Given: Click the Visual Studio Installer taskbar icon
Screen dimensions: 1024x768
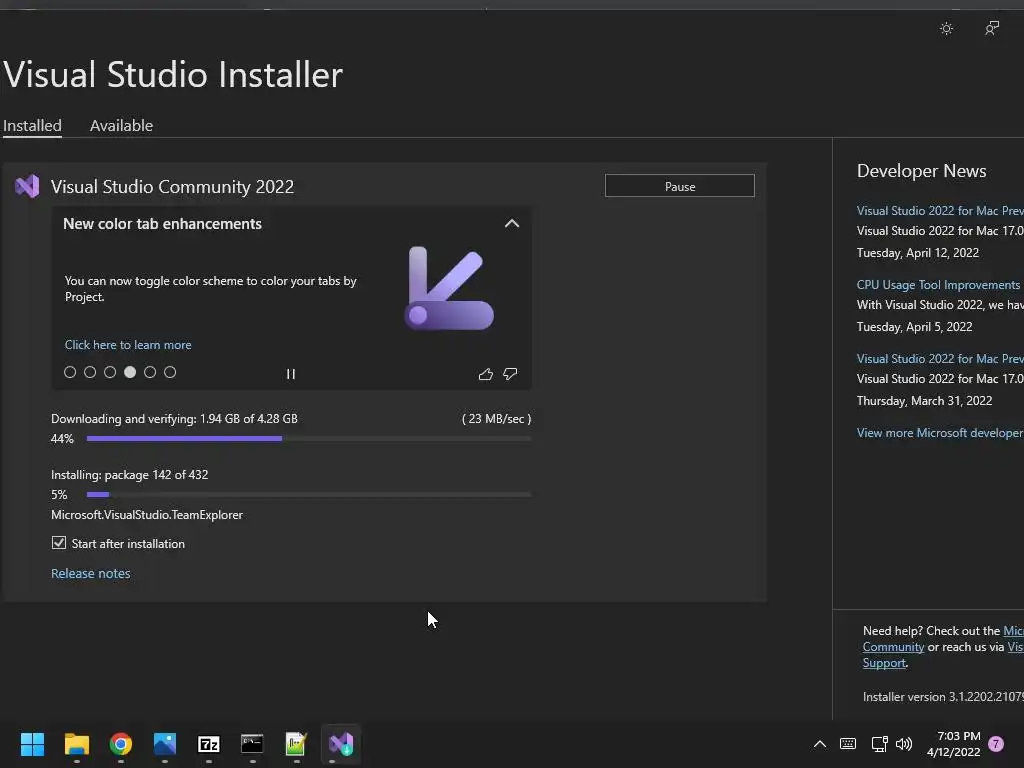Looking at the screenshot, I should 341,744.
